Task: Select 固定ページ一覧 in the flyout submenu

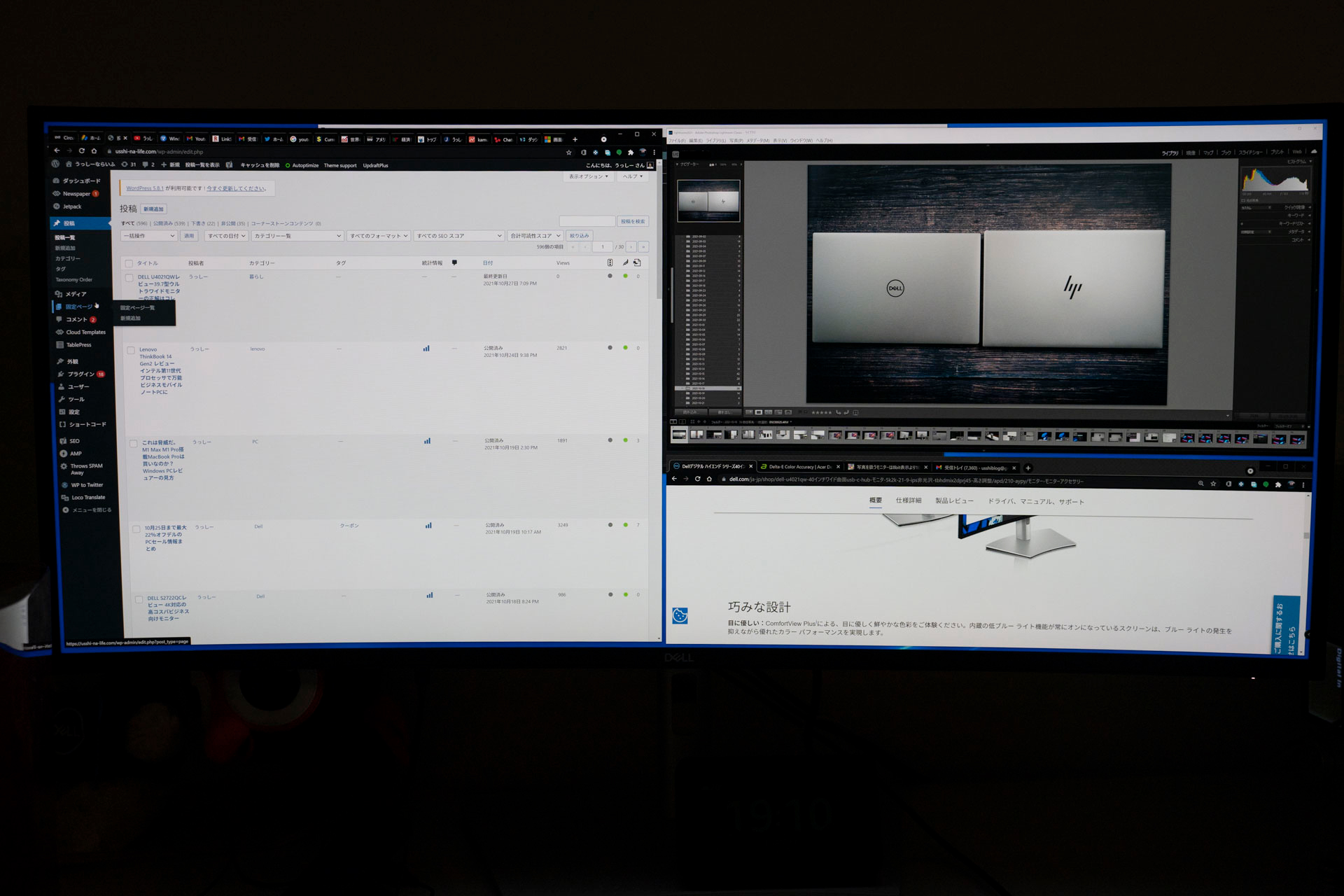Action: pyautogui.click(x=137, y=308)
